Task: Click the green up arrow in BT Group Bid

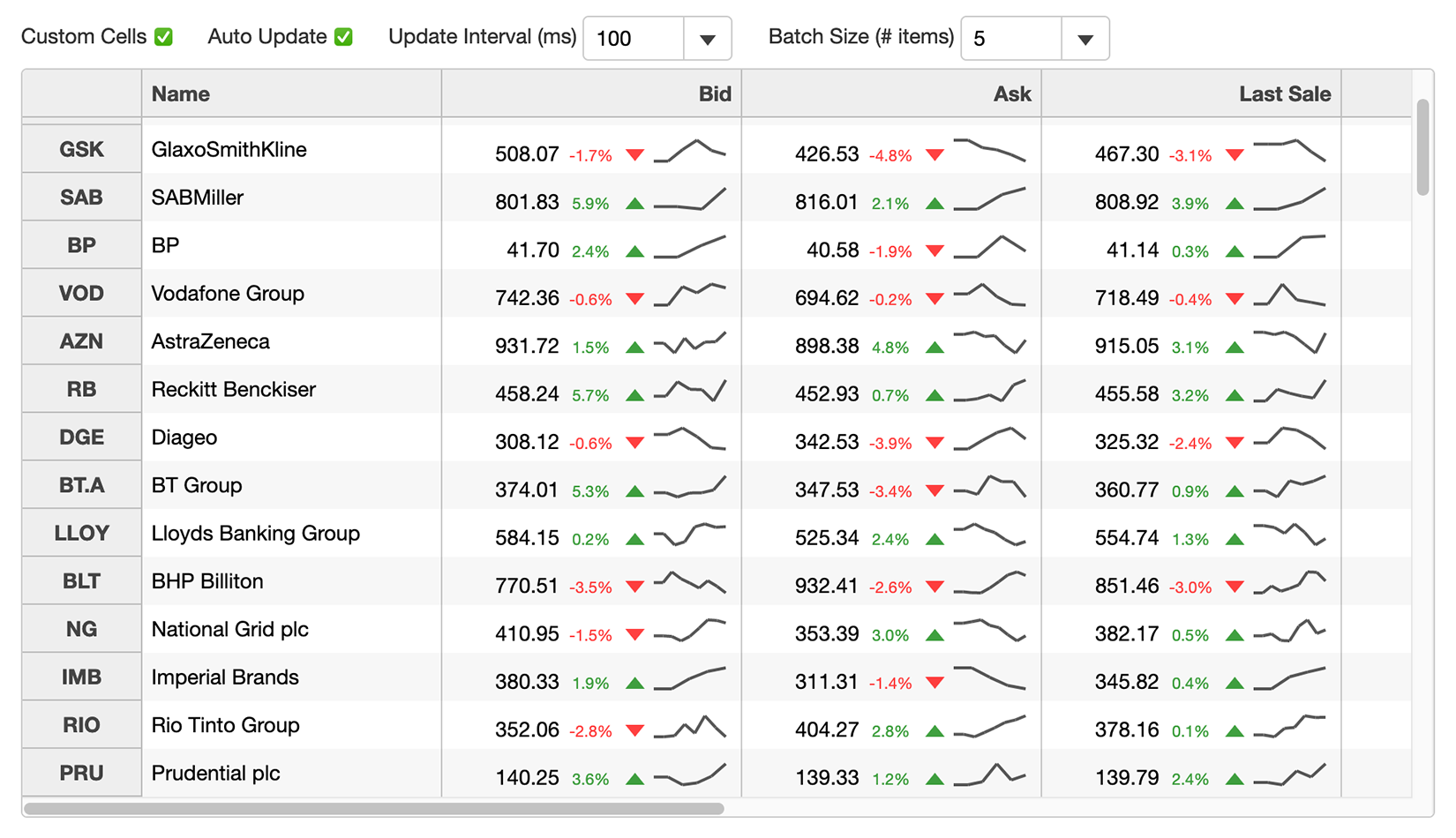Action: coord(634,491)
